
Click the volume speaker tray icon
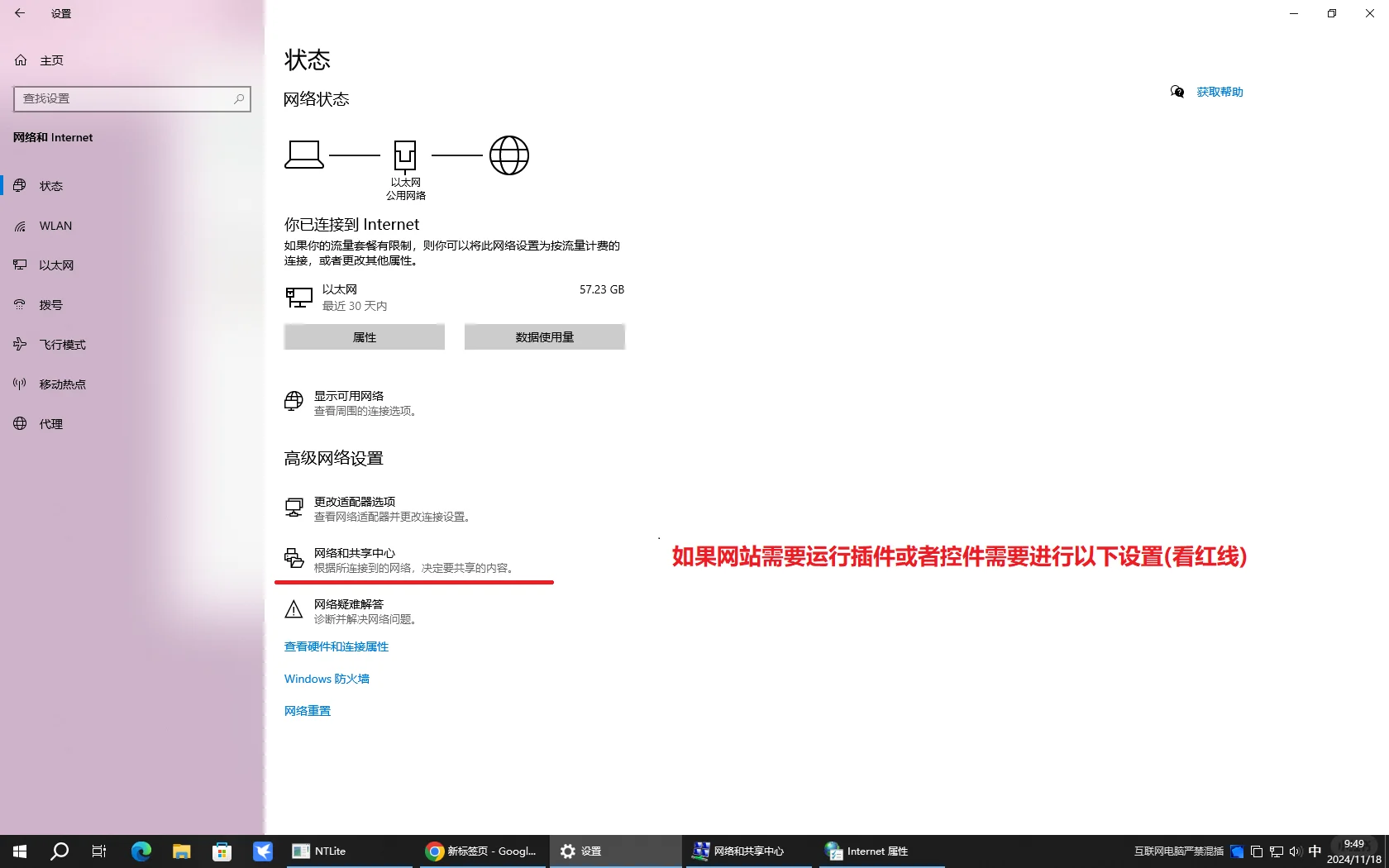tap(1296, 851)
